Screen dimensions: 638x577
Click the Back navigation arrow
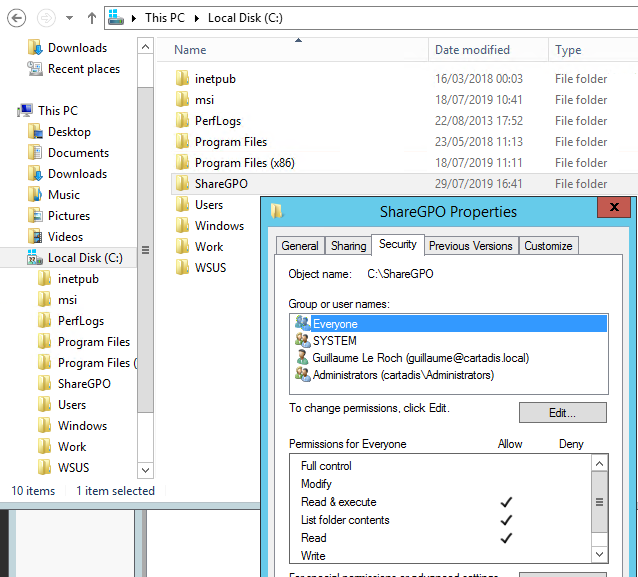pyautogui.click(x=16, y=18)
